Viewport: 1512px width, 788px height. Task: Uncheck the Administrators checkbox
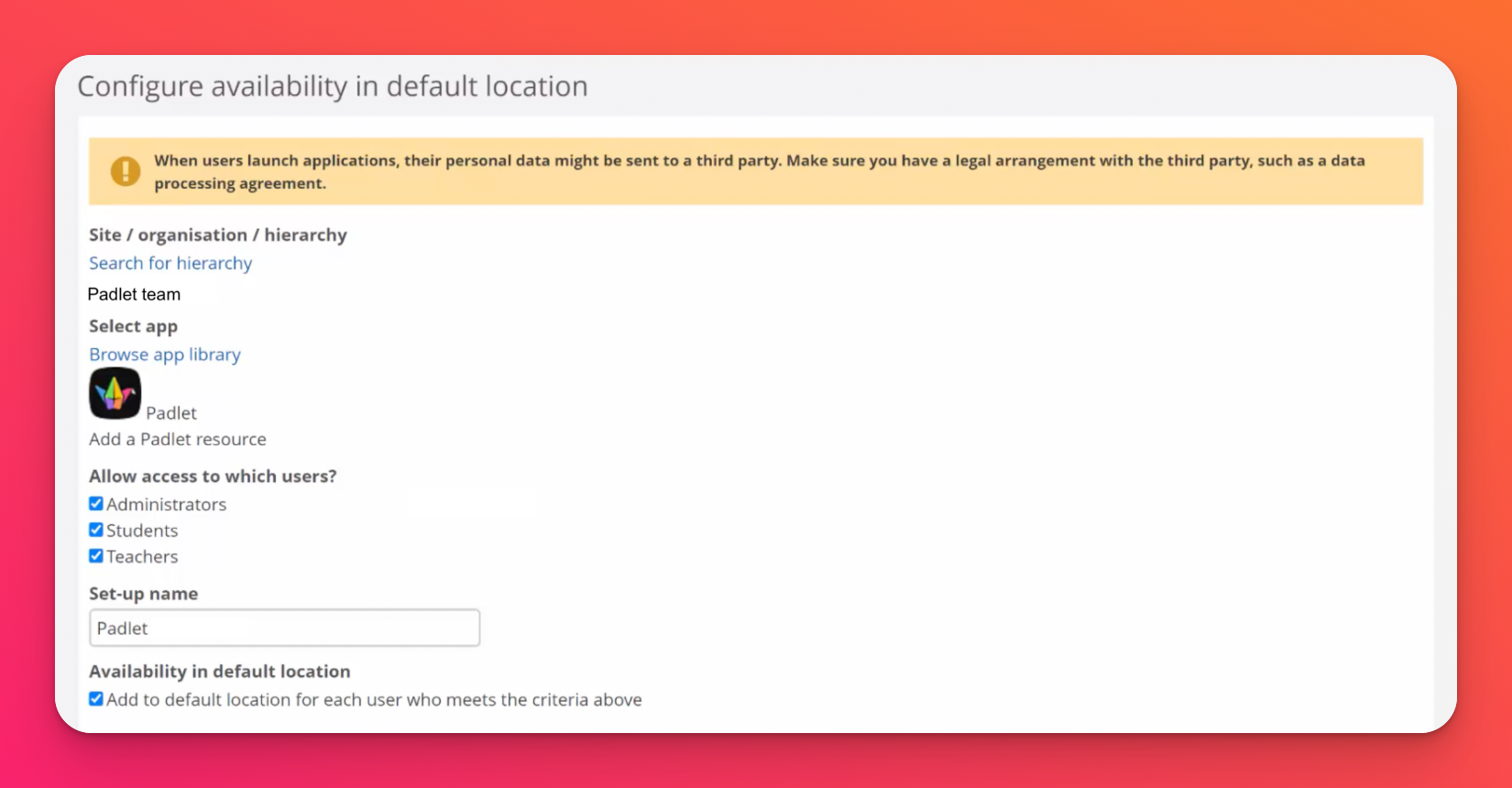(96, 503)
